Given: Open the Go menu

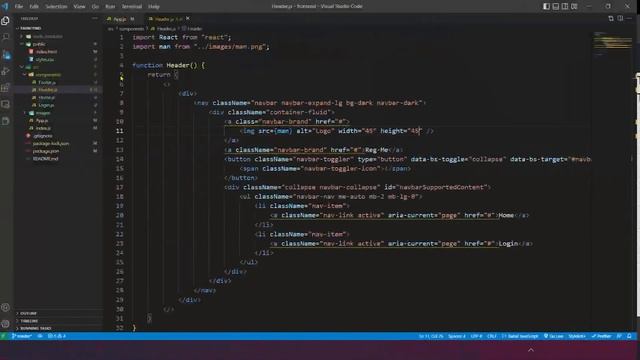Looking at the screenshot, I should pyautogui.click(x=95, y=7).
